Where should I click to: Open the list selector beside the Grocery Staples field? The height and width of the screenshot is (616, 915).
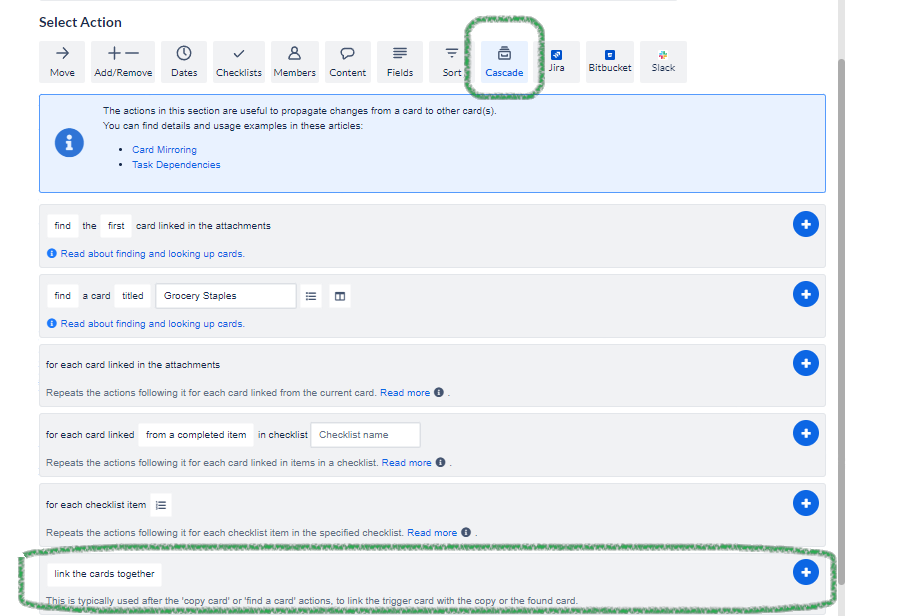(312, 295)
